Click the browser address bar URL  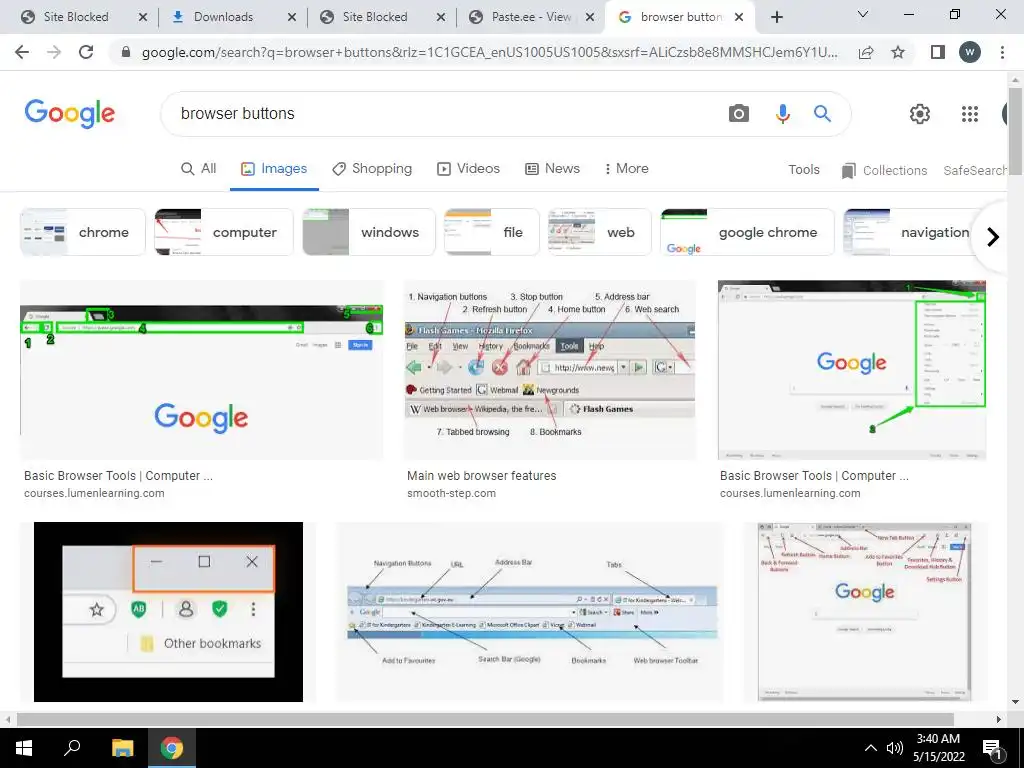point(490,52)
